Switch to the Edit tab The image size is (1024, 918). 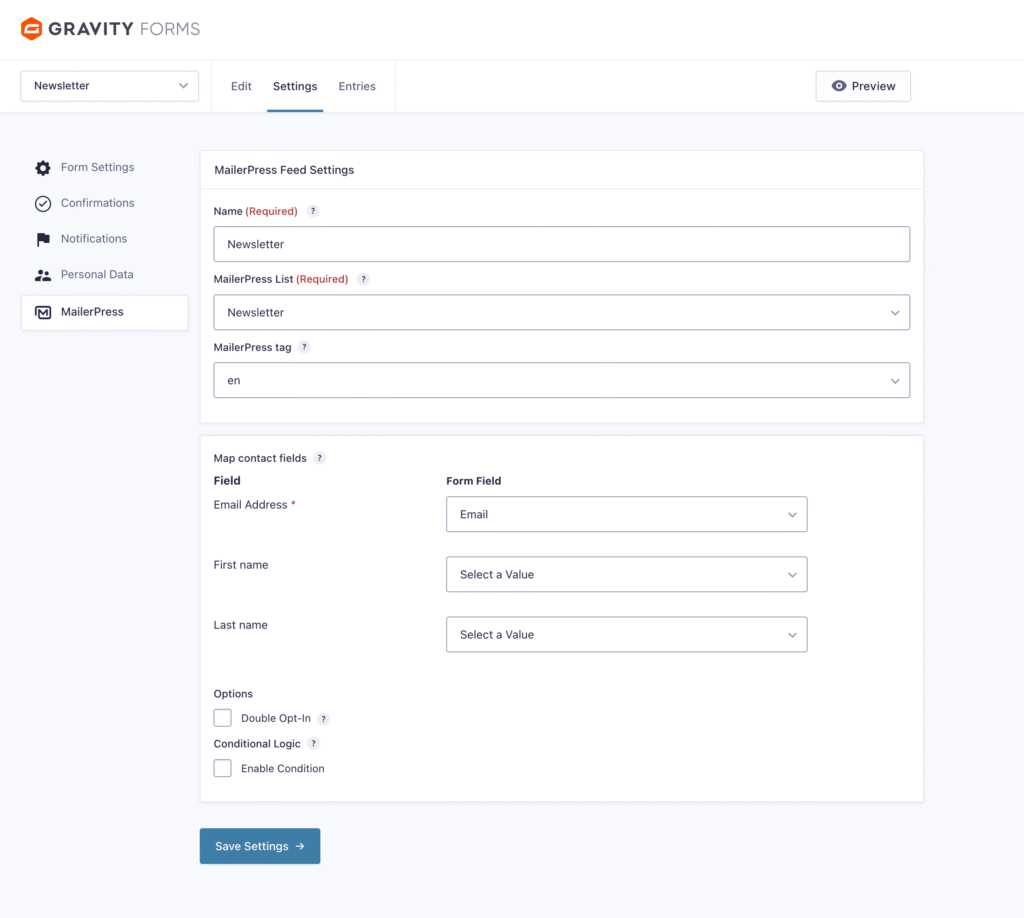tap(241, 86)
